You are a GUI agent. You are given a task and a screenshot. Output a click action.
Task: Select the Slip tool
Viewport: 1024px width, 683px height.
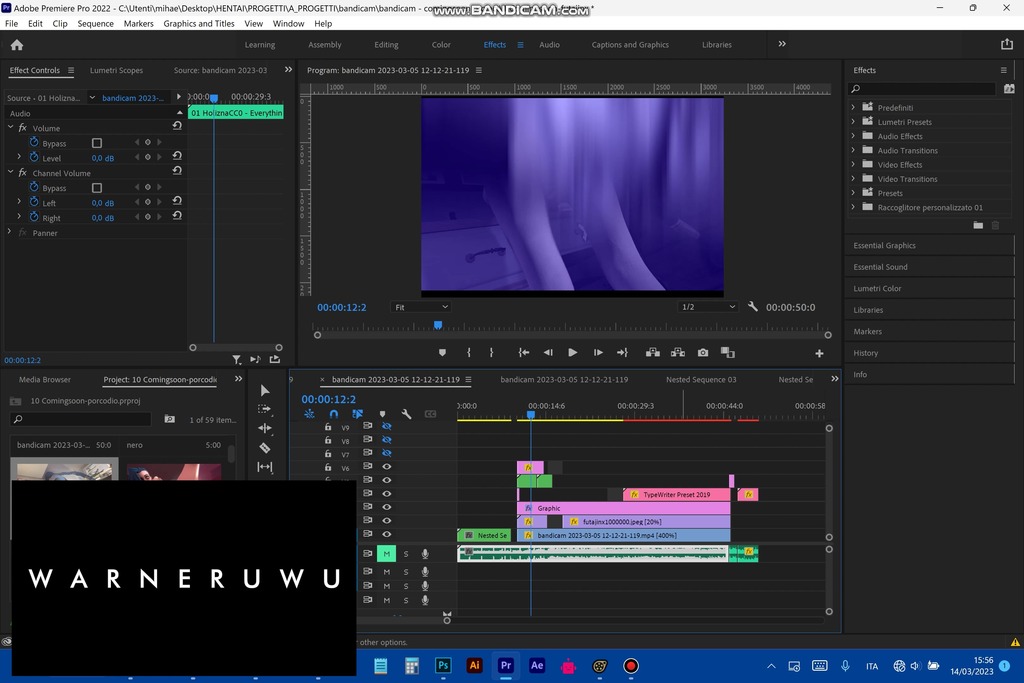[x=264, y=467]
